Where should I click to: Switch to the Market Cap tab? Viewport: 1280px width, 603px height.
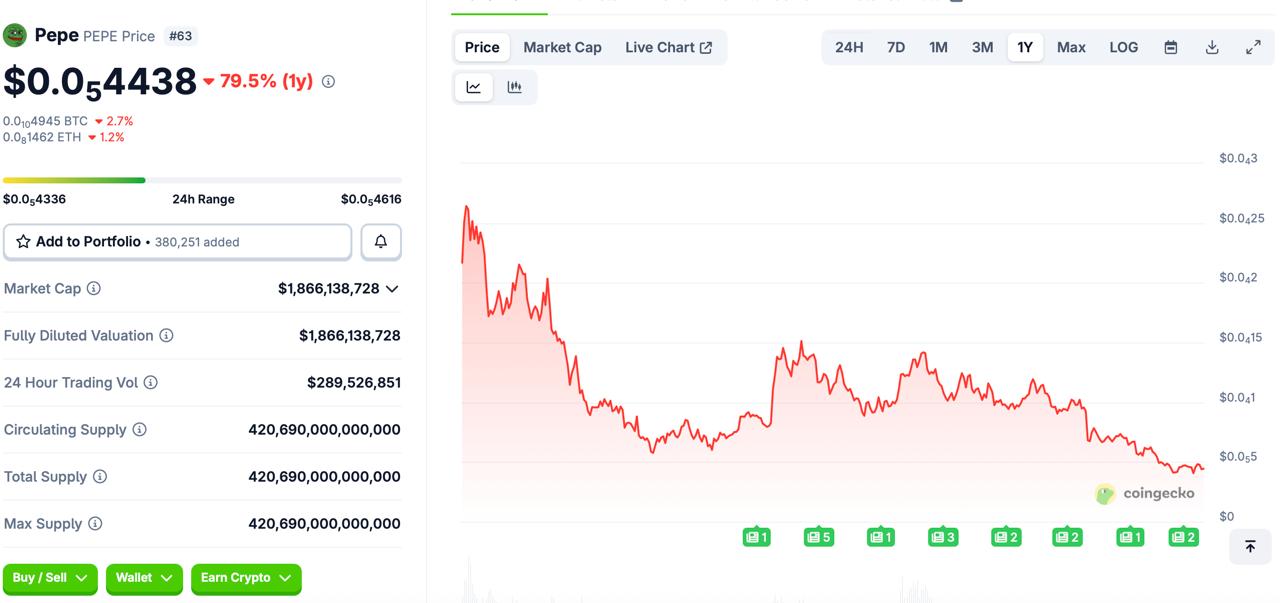tap(562, 46)
